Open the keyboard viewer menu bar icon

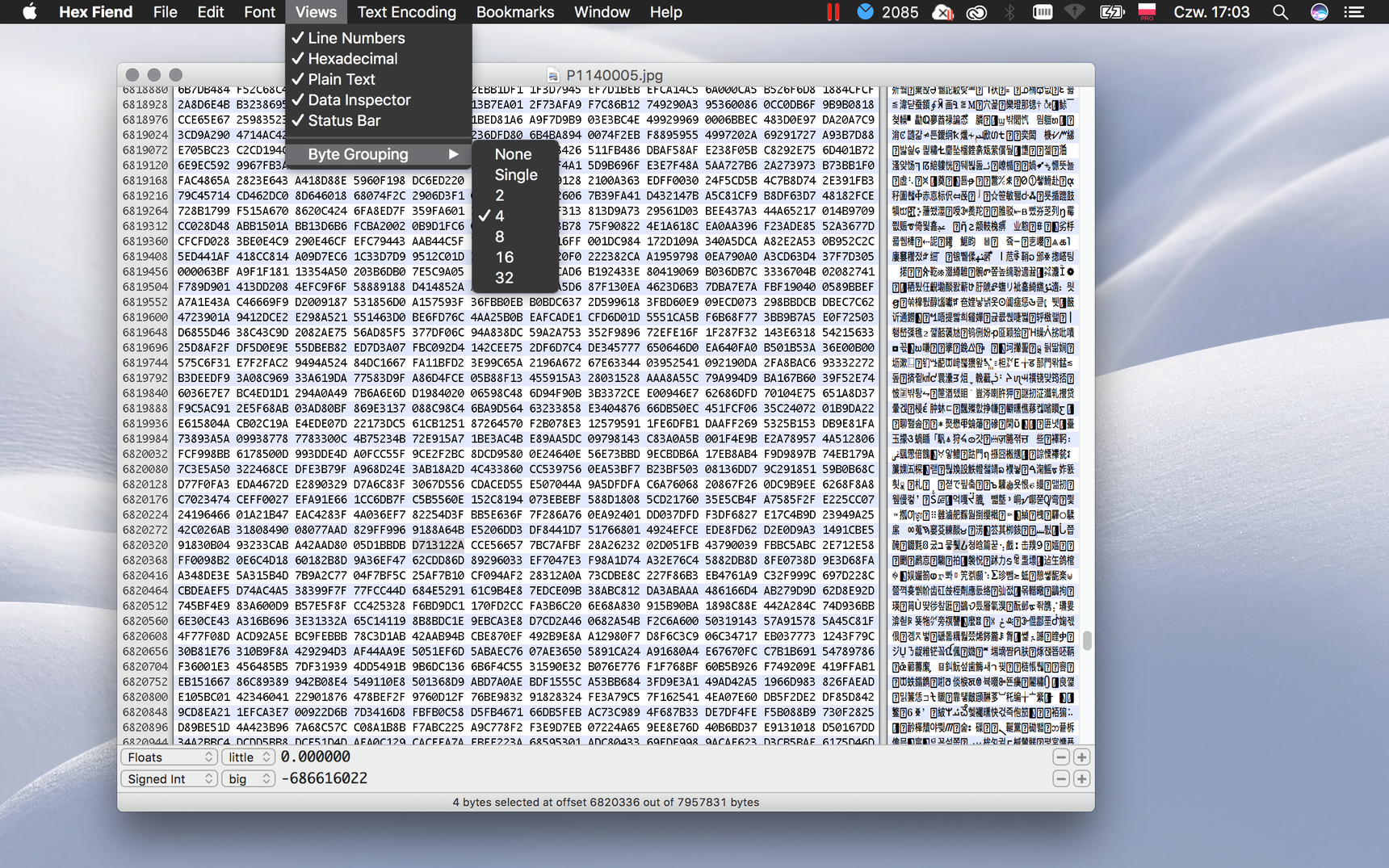pyautogui.click(x=1043, y=12)
